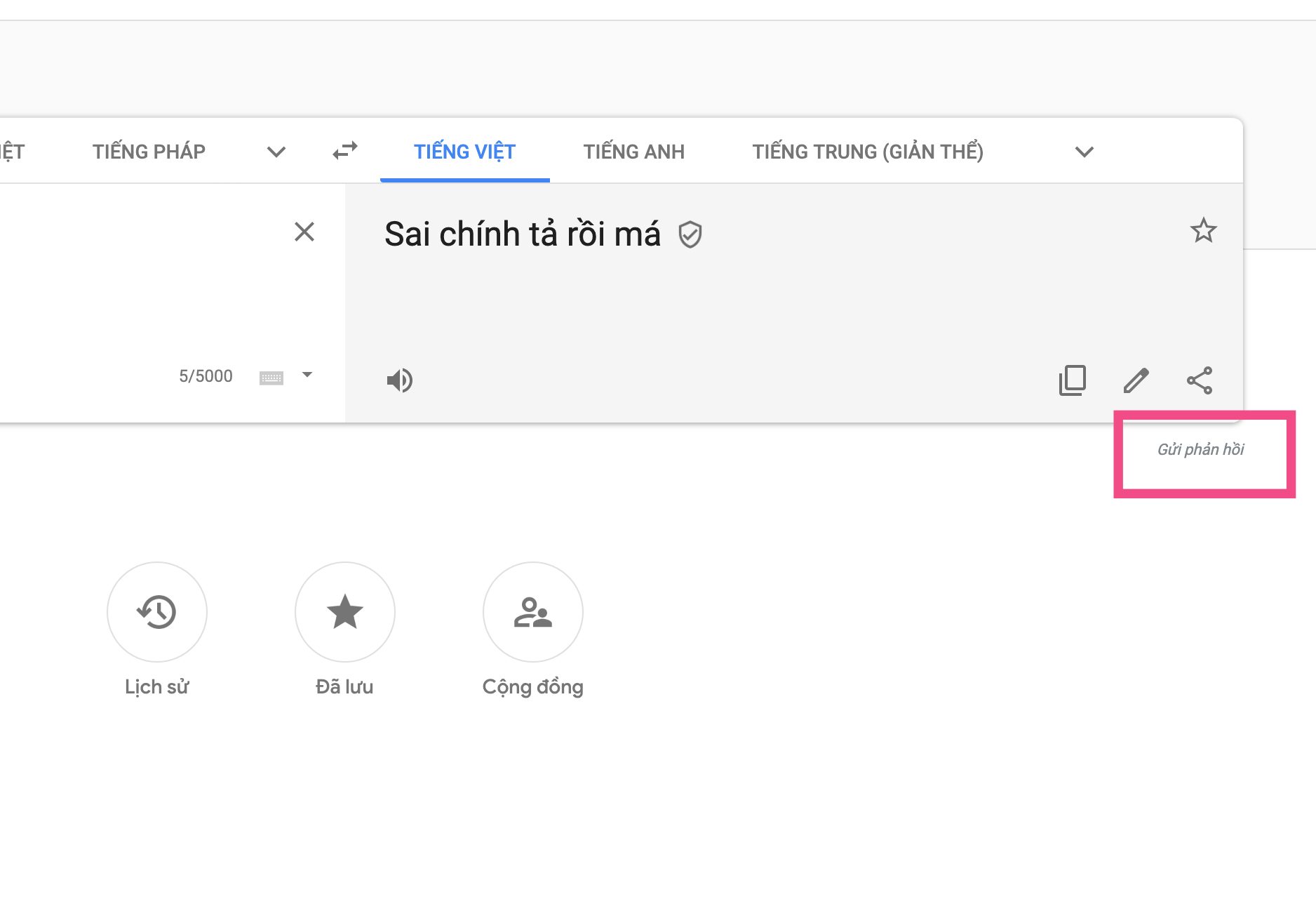Open the Cộng đồng community icon
The height and width of the screenshot is (897, 1316).
pos(532,612)
